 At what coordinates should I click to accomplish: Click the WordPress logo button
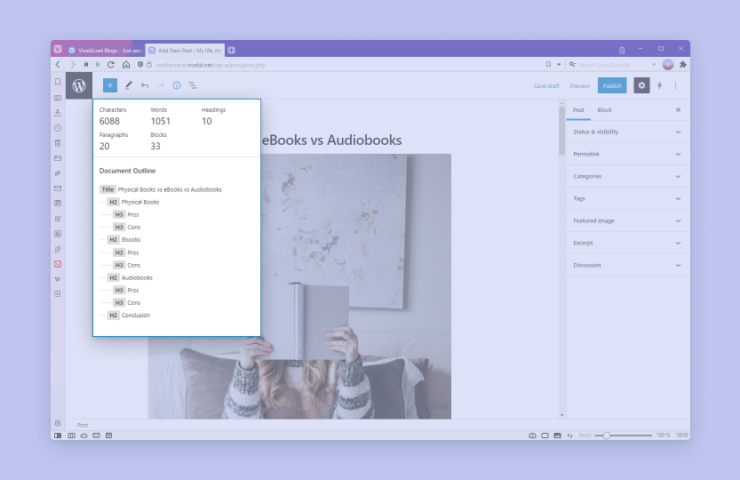point(79,85)
